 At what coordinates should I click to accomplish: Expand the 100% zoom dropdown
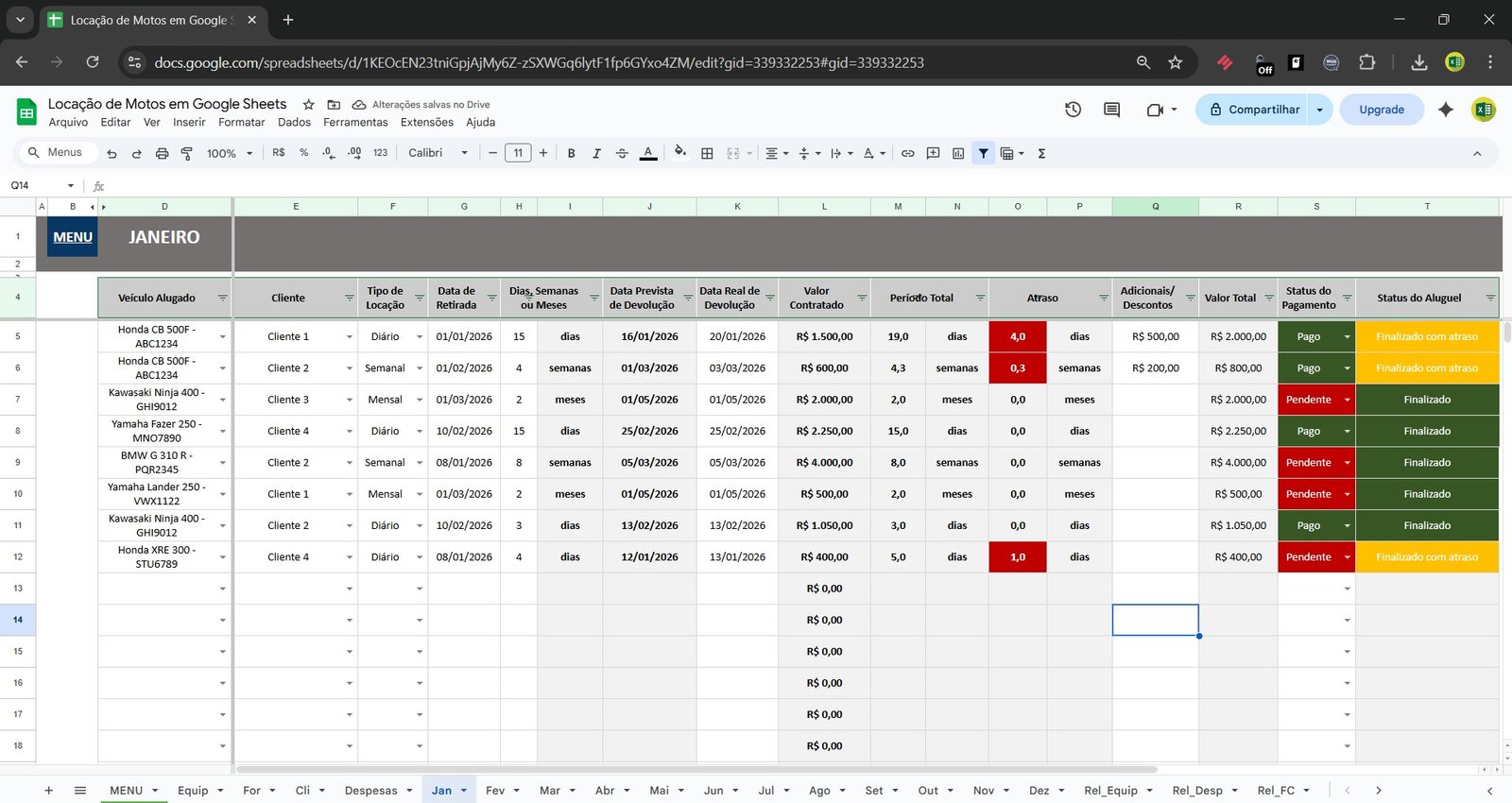[x=230, y=153]
